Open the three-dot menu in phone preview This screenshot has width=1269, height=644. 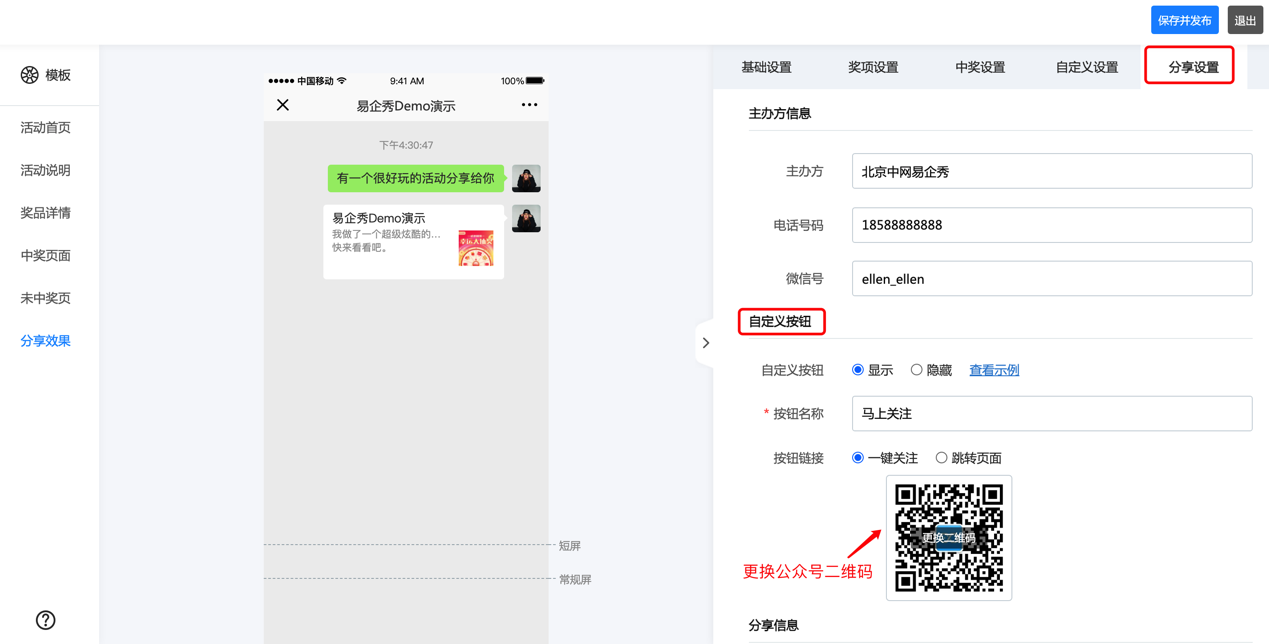(x=529, y=105)
